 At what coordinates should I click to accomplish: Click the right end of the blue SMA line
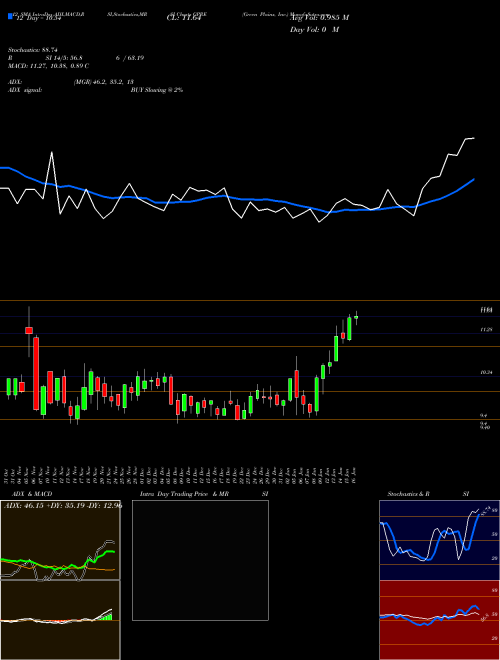pyautogui.click(x=474, y=179)
